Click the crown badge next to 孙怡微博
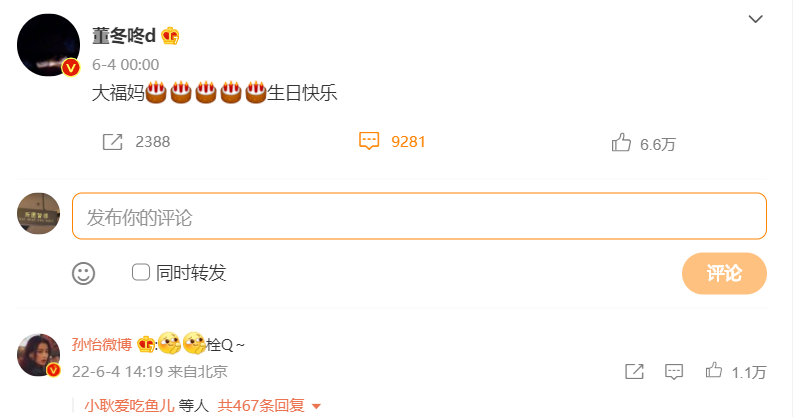This screenshot has height=417, width=793. [146, 344]
